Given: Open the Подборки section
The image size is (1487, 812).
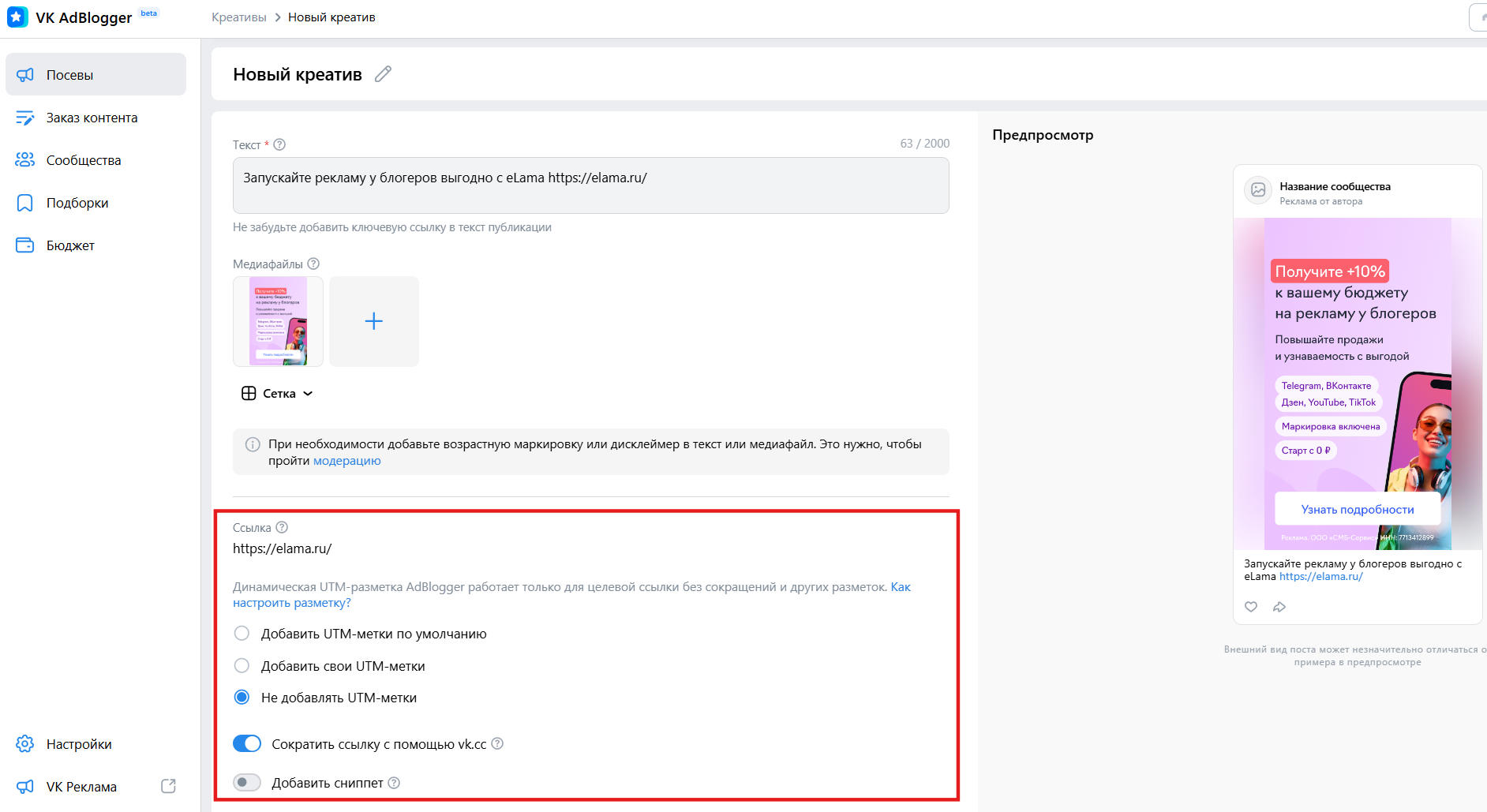Looking at the screenshot, I should (x=80, y=202).
